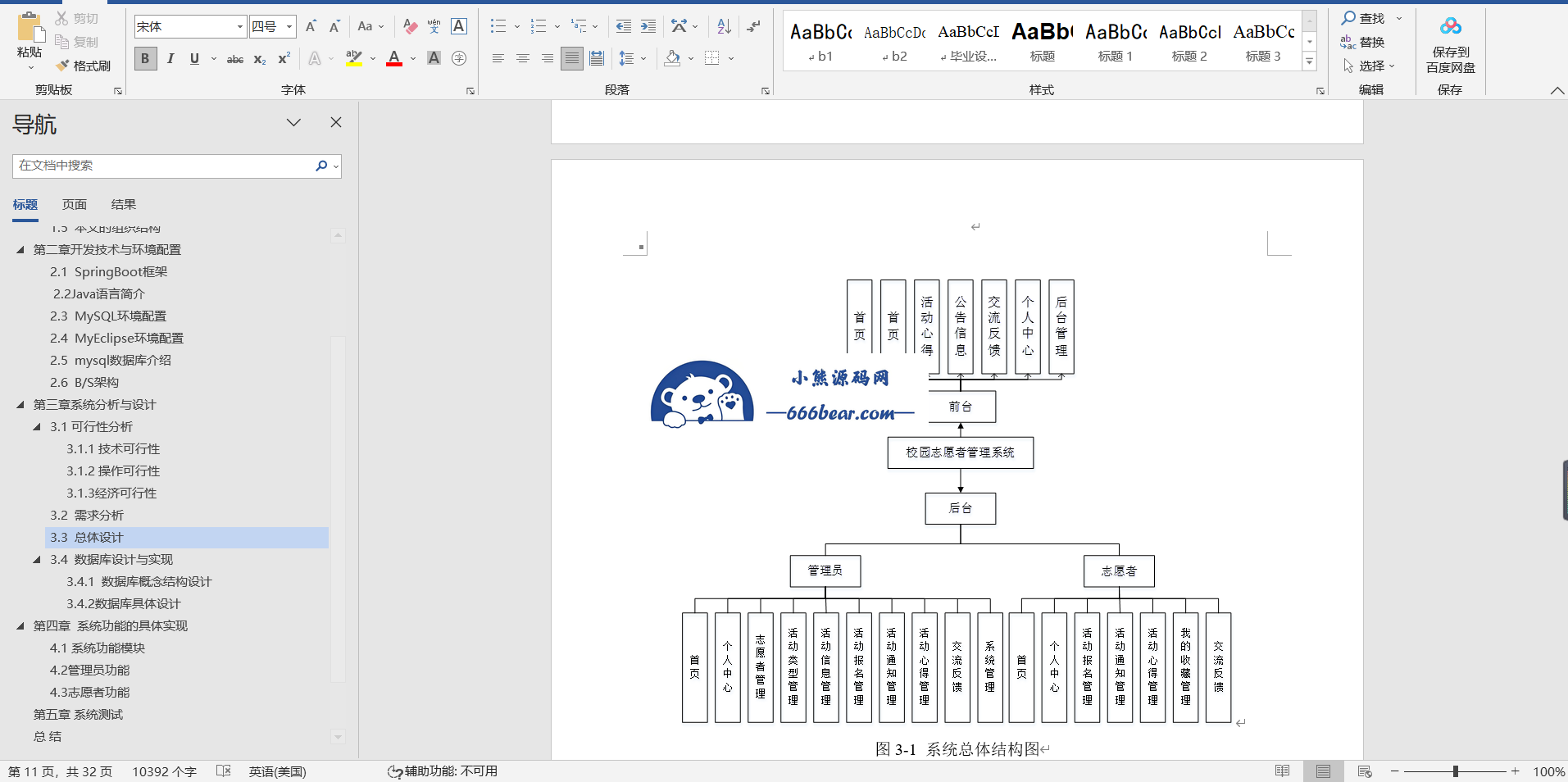The image size is (1568, 782).
Task: Collapse the 第三章系统分析与设计 heading
Action: (x=20, y=405)
